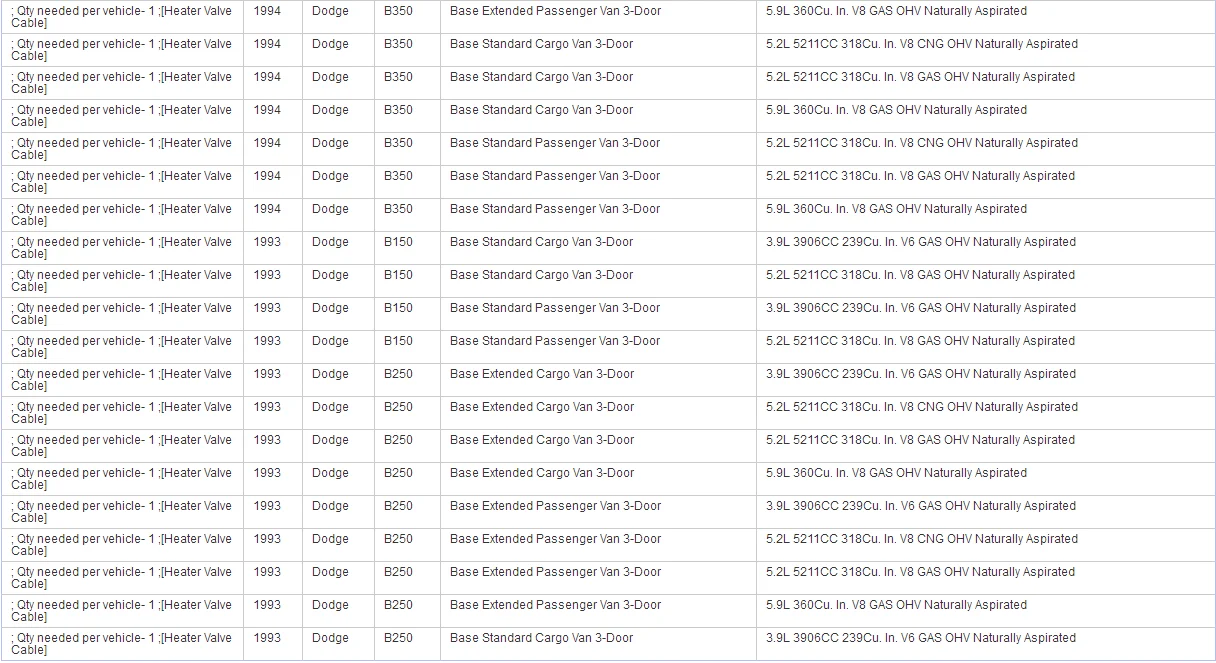Select 3.9L V6 engine for B250 Extended Passenger Van
This screenshot has width=1216, height=663.
(x=921, y=506)
